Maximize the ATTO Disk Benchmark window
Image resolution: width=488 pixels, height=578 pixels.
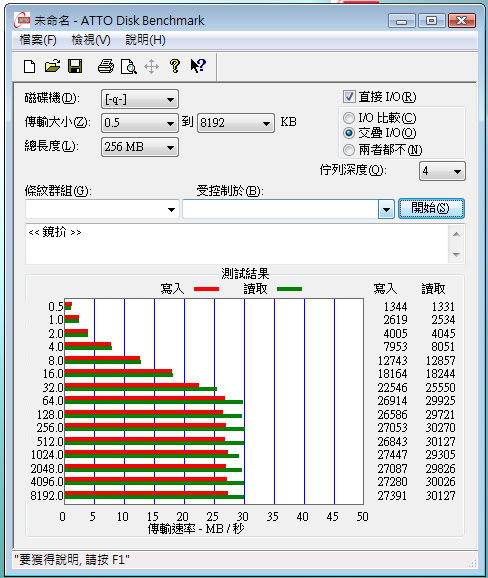(x=431, y=21)
